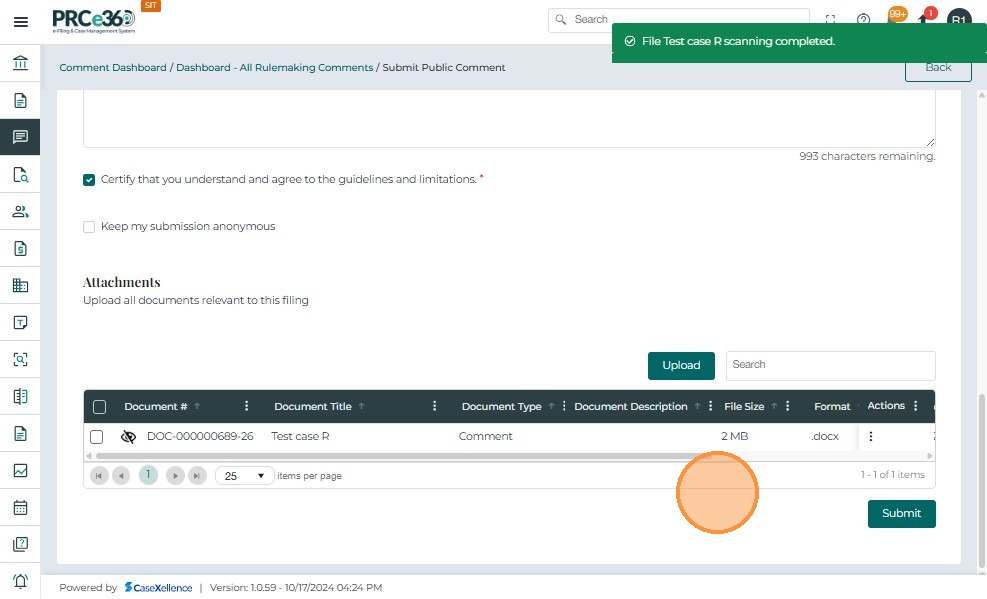Click the table horizontal scrollbar

coord(403,456)
